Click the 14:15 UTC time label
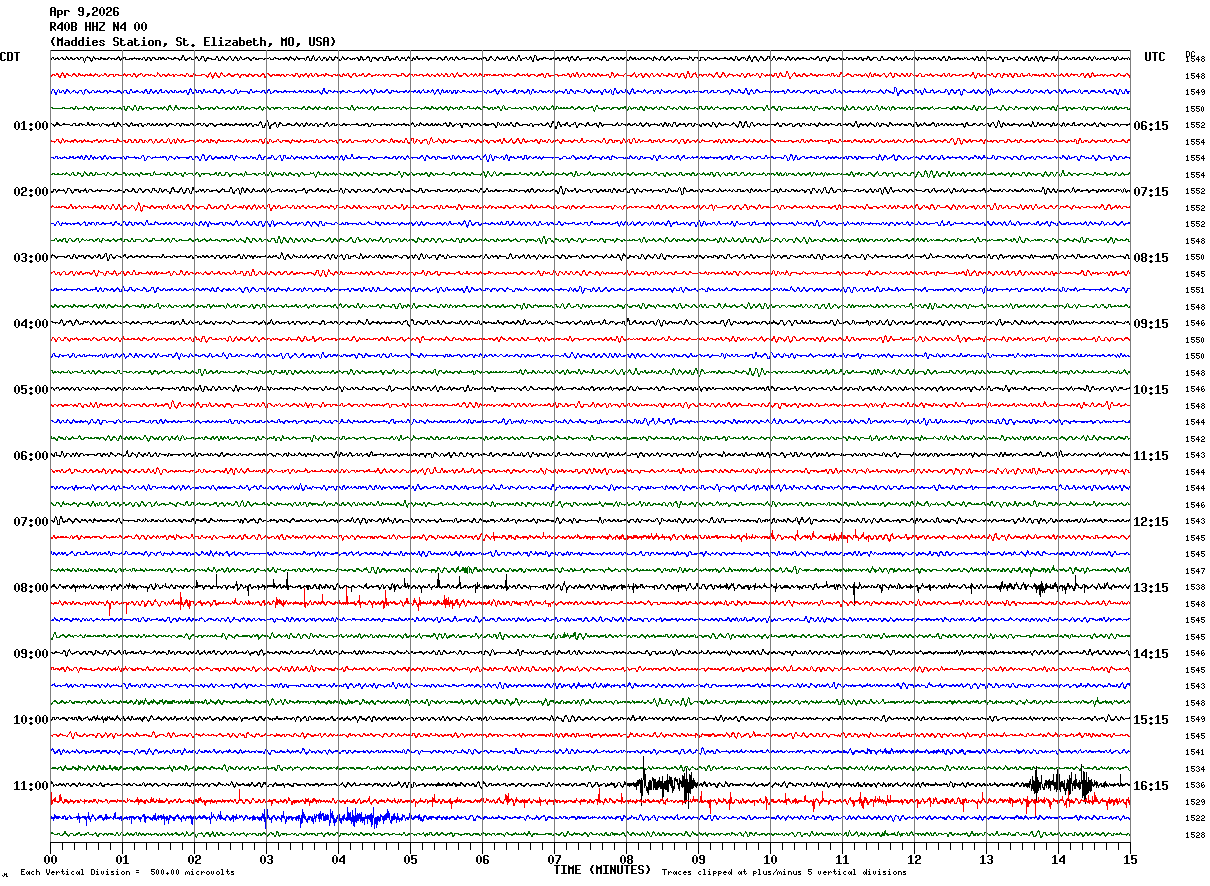The height and width of the screenshot is (886, 1210). pyautogui.click(x=1151, y=654)
